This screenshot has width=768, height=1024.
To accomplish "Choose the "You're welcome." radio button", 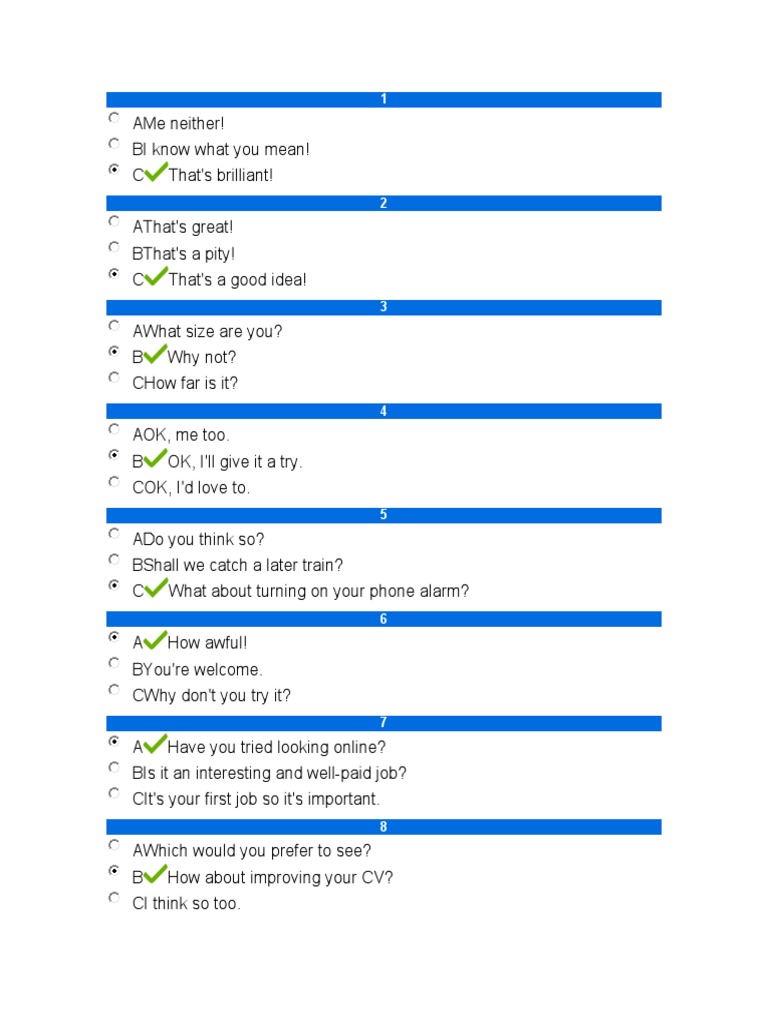I will coord(114,665).
